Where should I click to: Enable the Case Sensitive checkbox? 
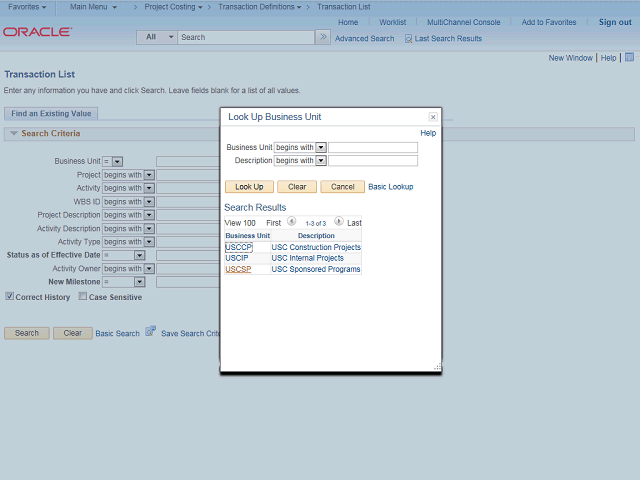click(83, 296)
